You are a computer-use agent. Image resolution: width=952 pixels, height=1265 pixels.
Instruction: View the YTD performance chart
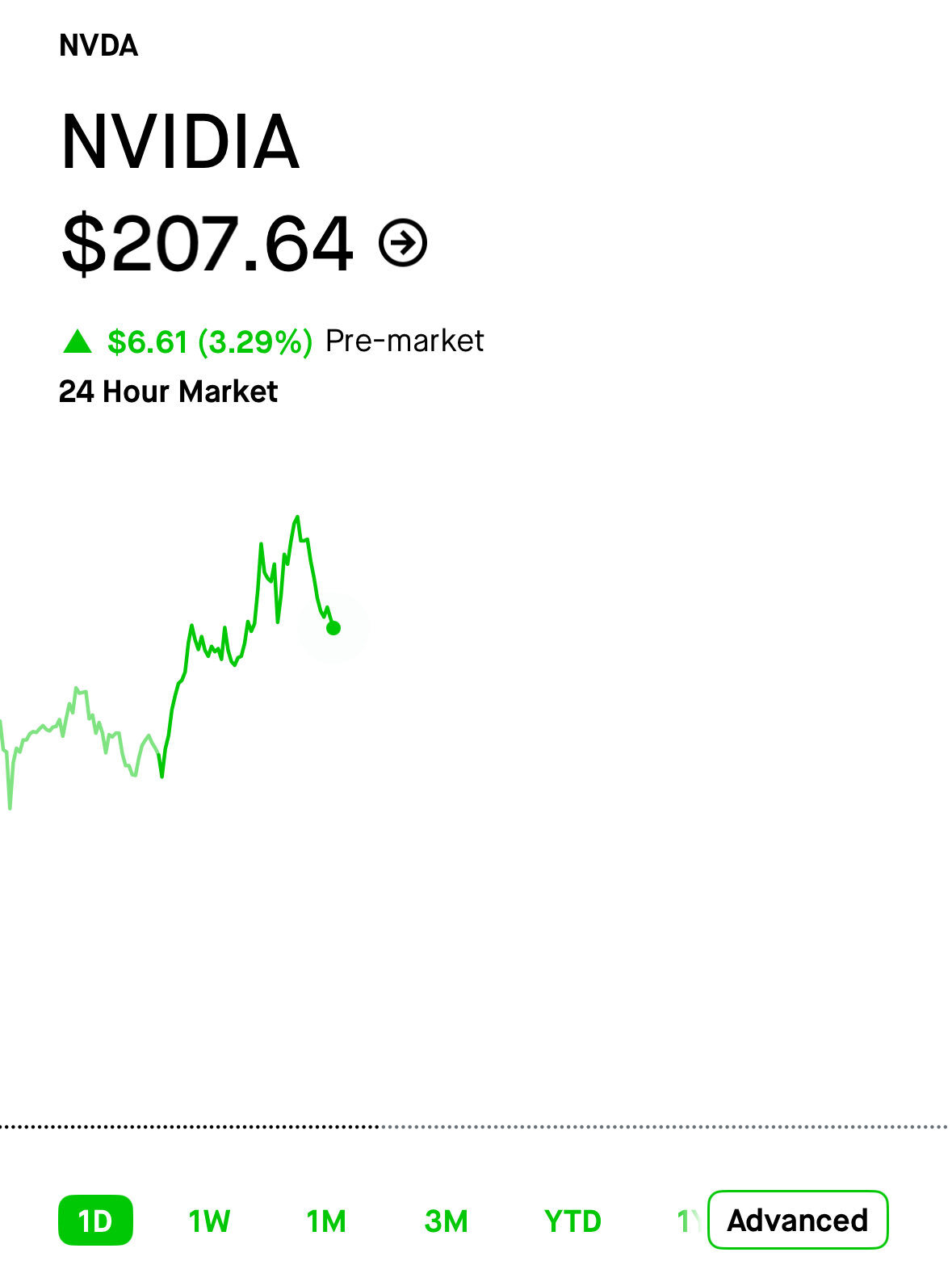tap(572, 1221)
